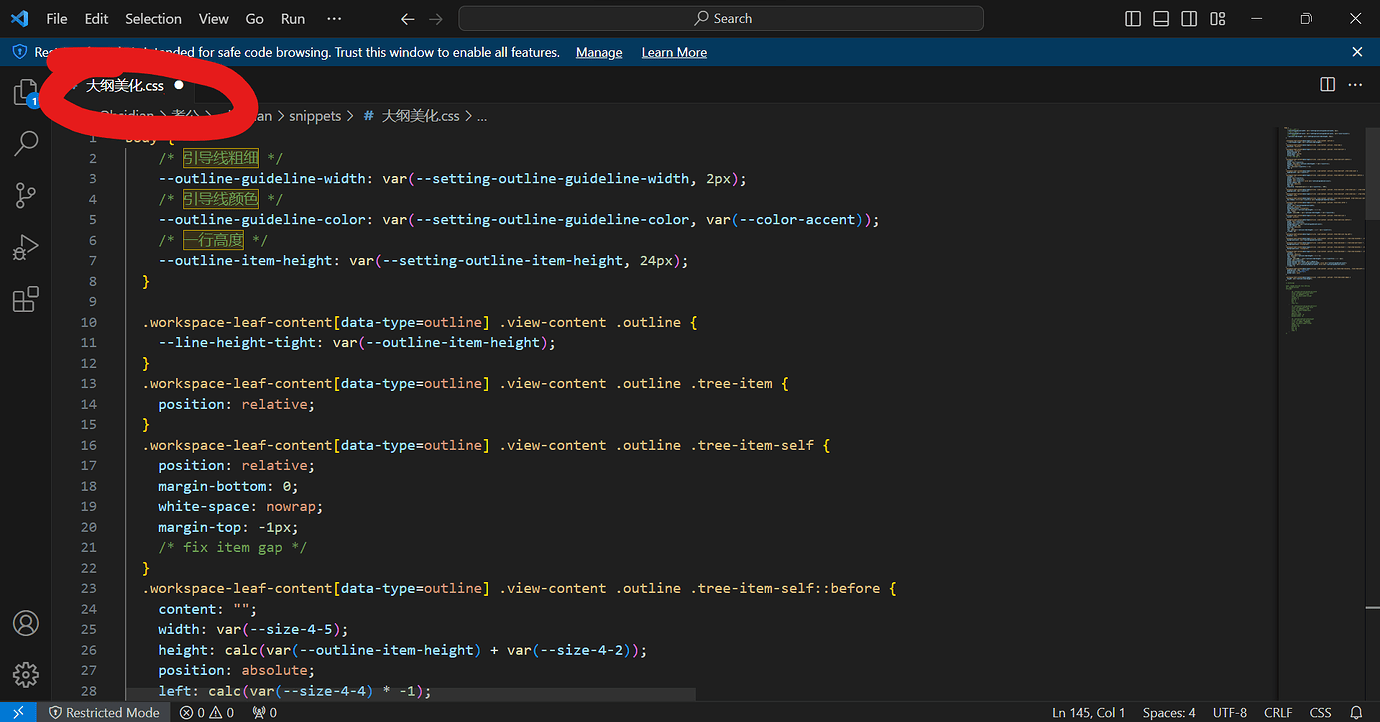Open the Source Control view

(x=26, y=195)
